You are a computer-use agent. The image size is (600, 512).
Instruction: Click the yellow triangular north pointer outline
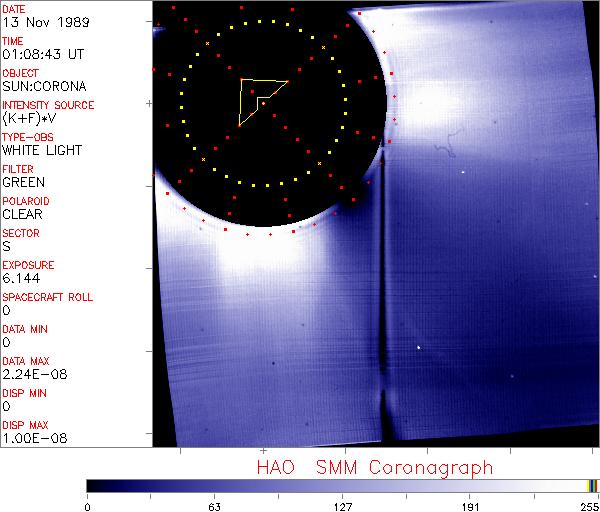(263, 102)
